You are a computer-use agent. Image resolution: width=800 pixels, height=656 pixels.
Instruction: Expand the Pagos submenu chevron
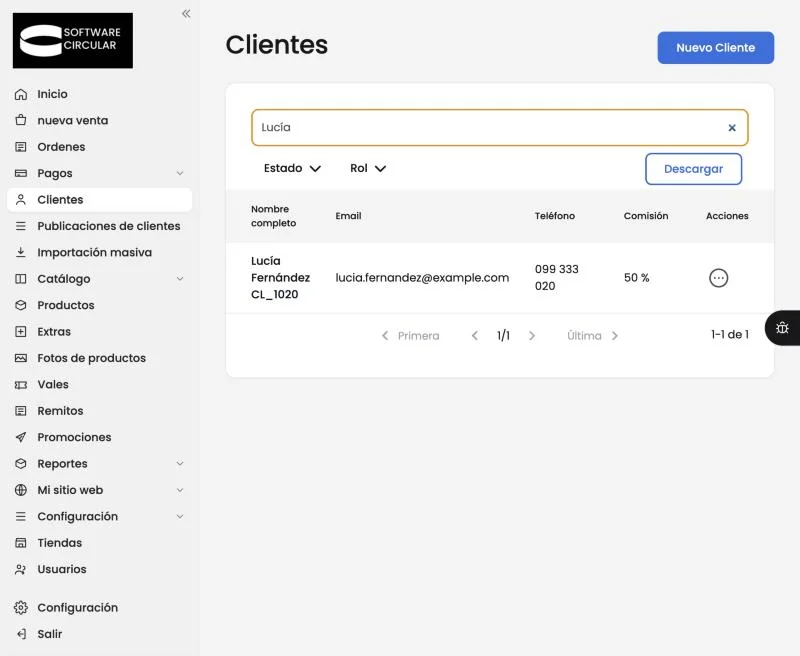pos(180,173)
